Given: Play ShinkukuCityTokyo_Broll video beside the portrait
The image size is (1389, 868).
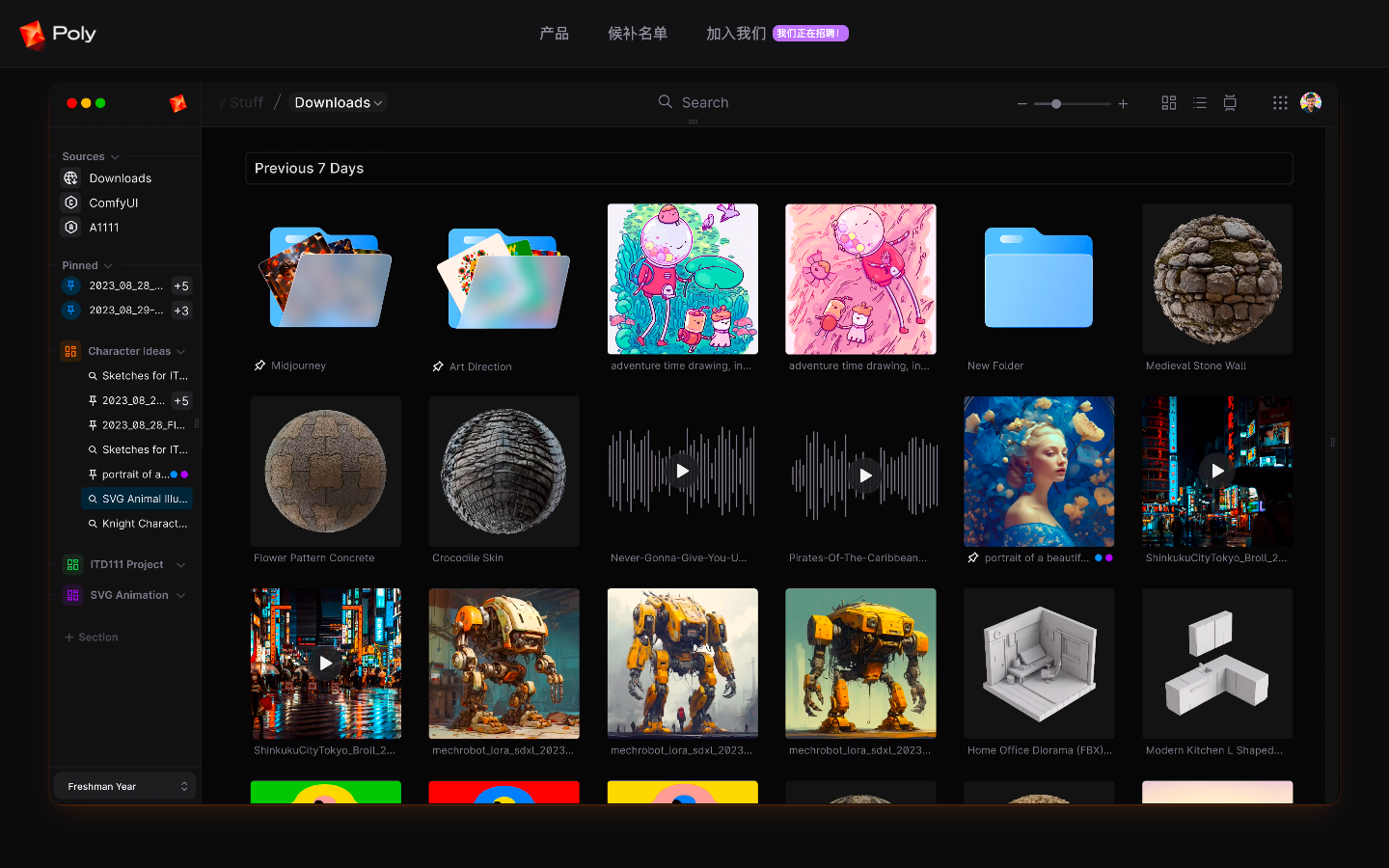Looking at the screenshot, I should click(1217, 471).
